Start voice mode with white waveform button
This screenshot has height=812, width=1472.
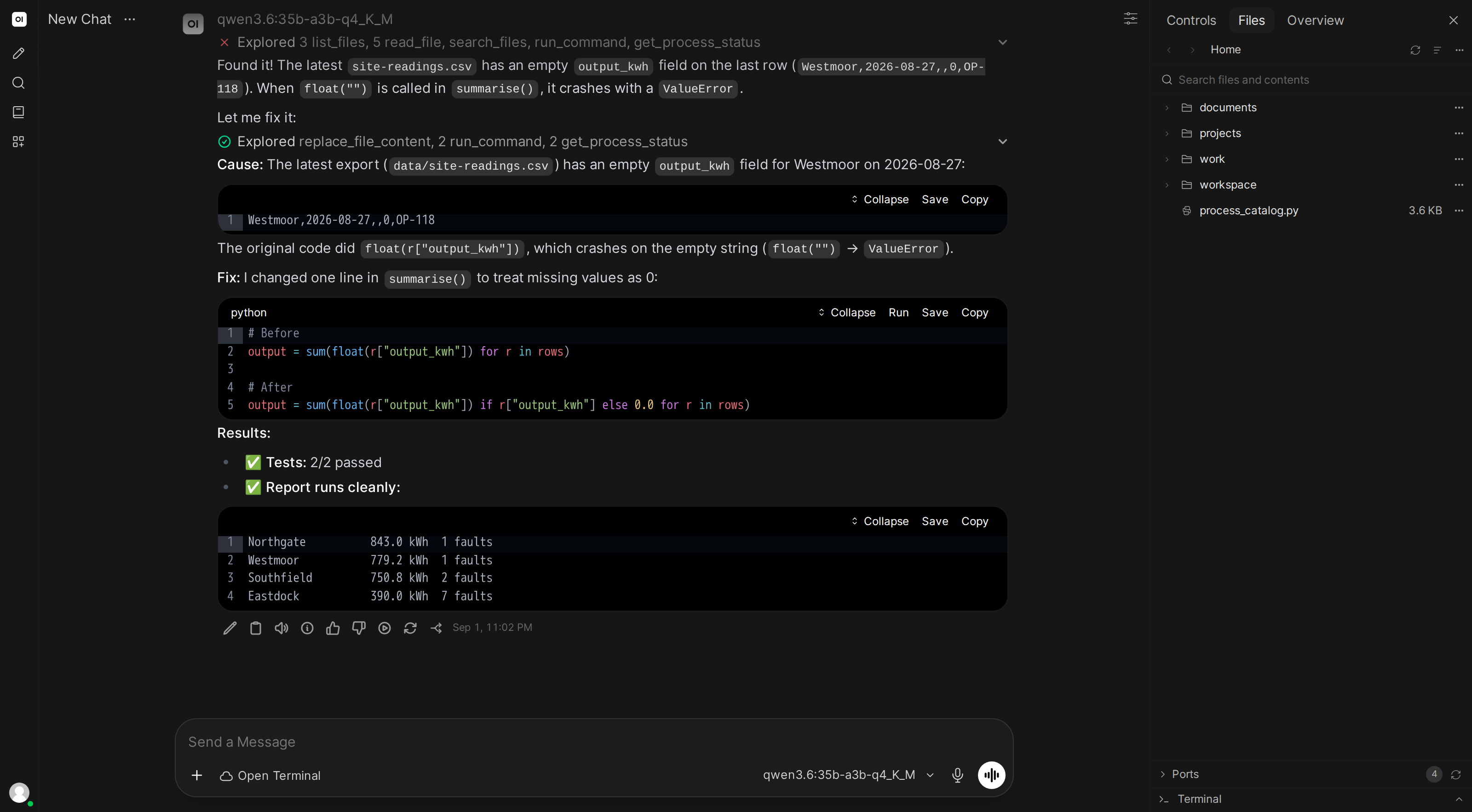click(x=991, y=775)
